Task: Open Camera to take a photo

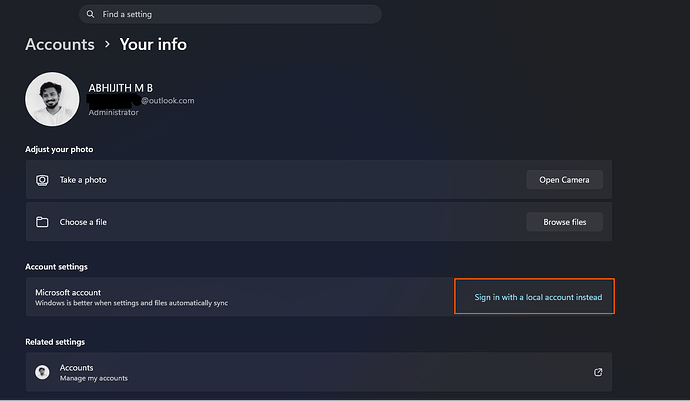Action: tap(565, 180)
